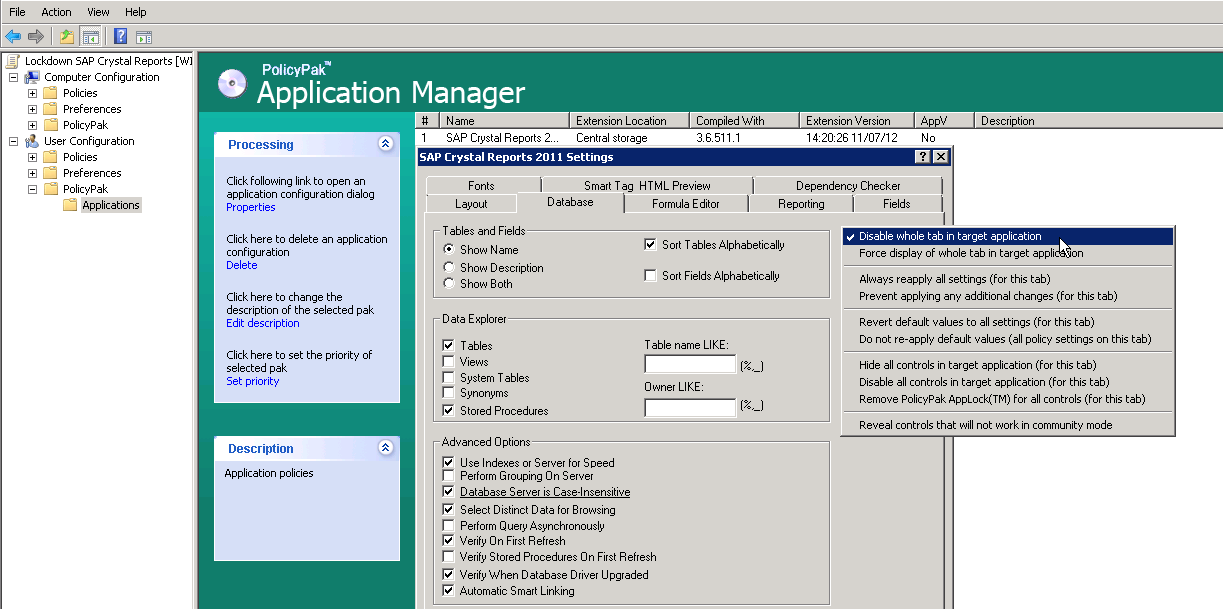Open the Fonts tab
This screenshot has width=1223, height=609.
point(481,186)
